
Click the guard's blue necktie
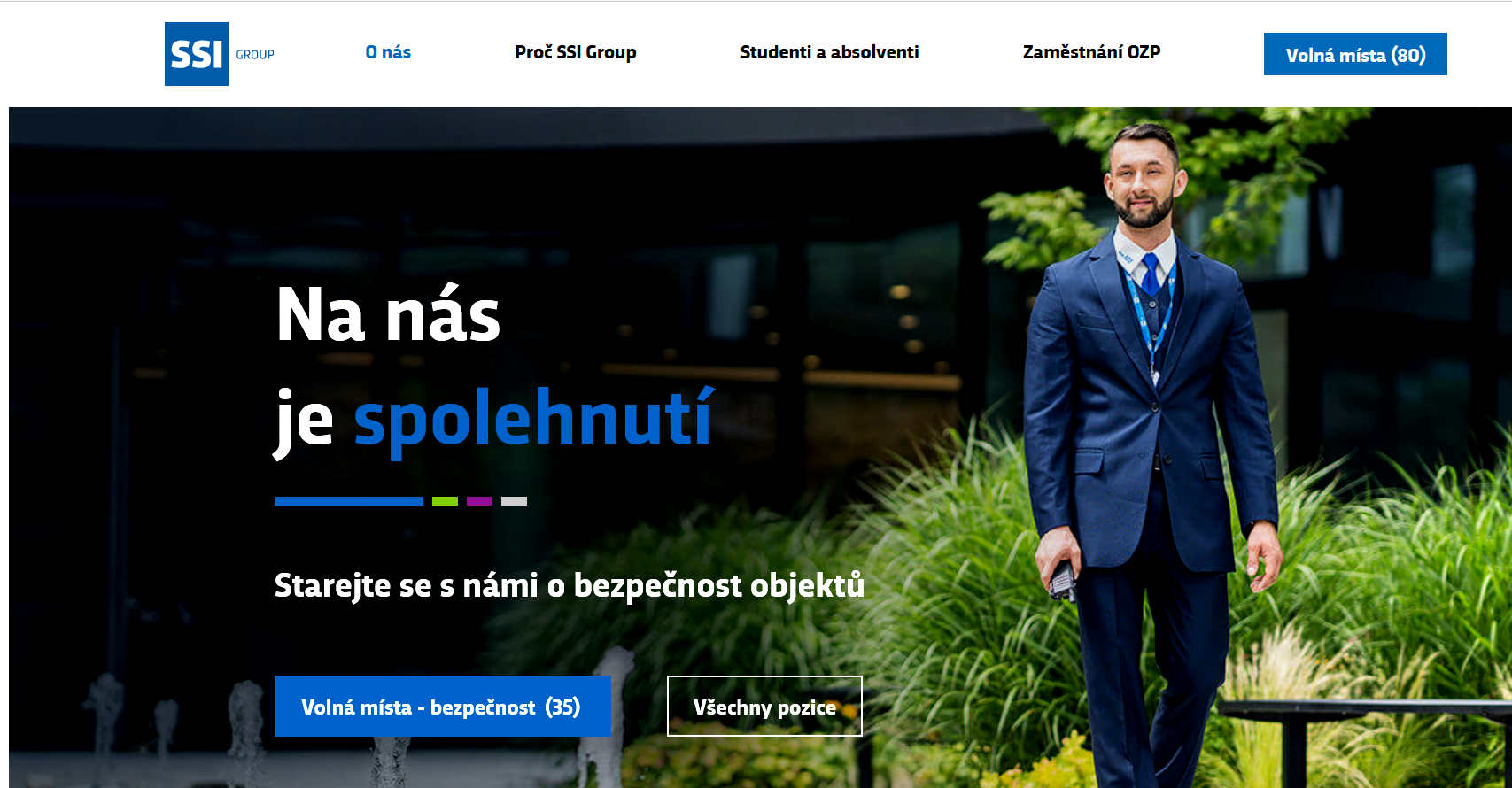tap(1150, 274)
